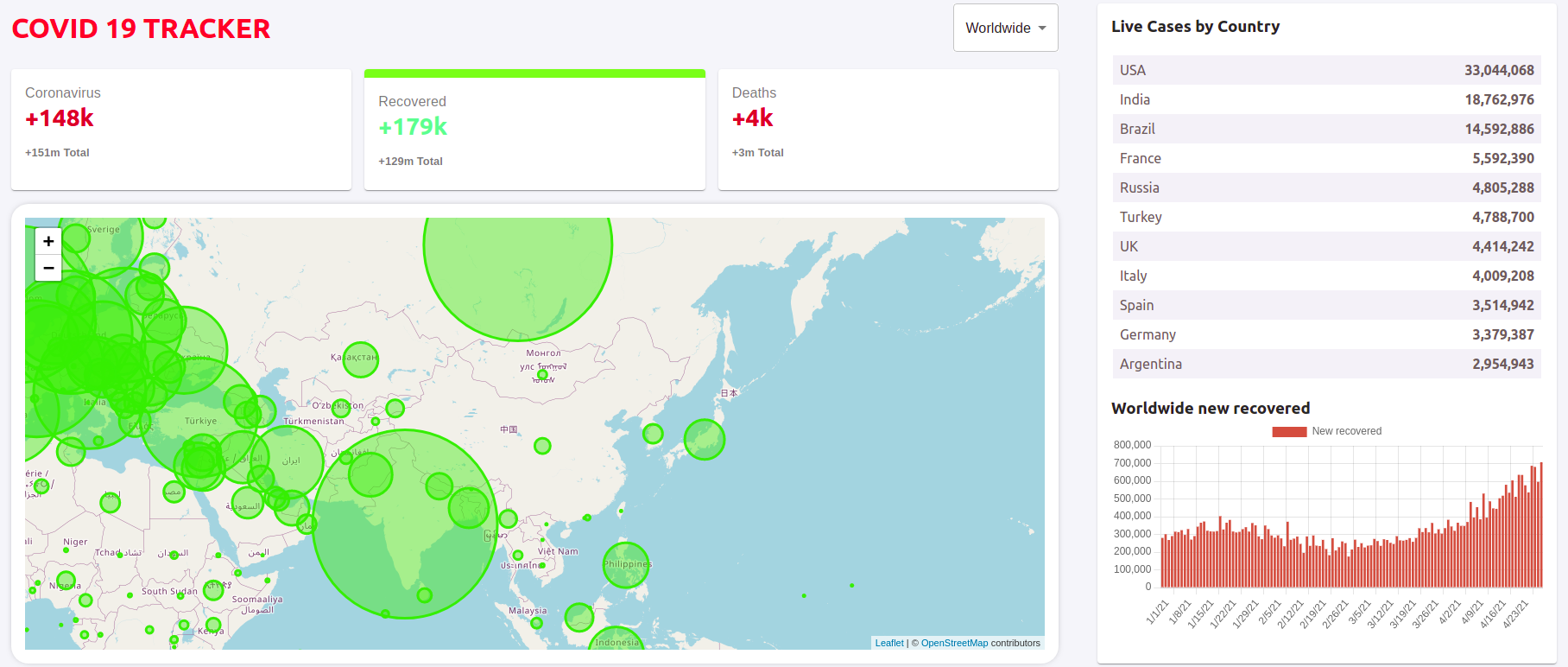
Task: Click the +179k recovered number
Action: (413, 127)
